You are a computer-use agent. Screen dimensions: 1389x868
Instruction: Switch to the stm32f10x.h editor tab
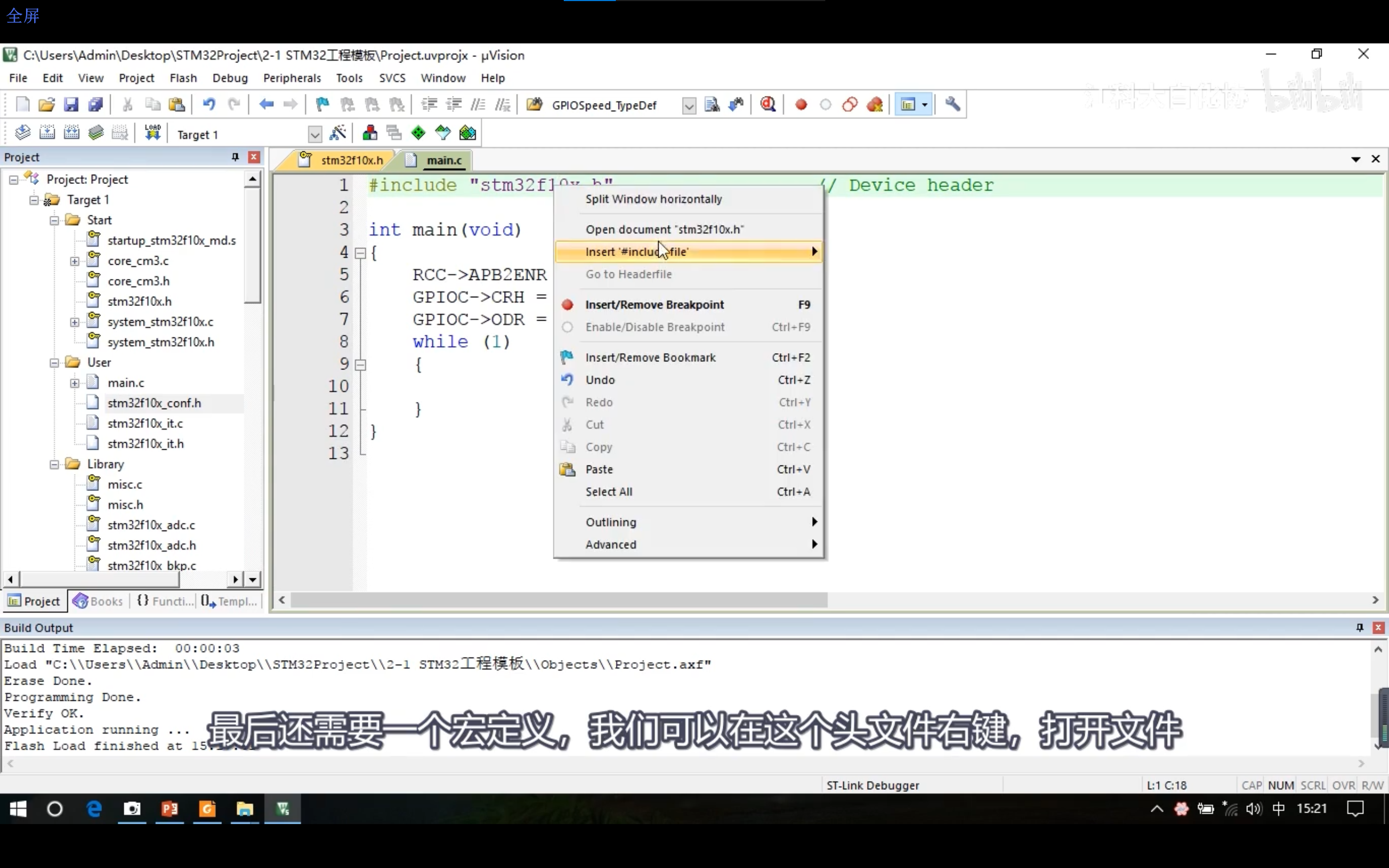coord(351,160)
